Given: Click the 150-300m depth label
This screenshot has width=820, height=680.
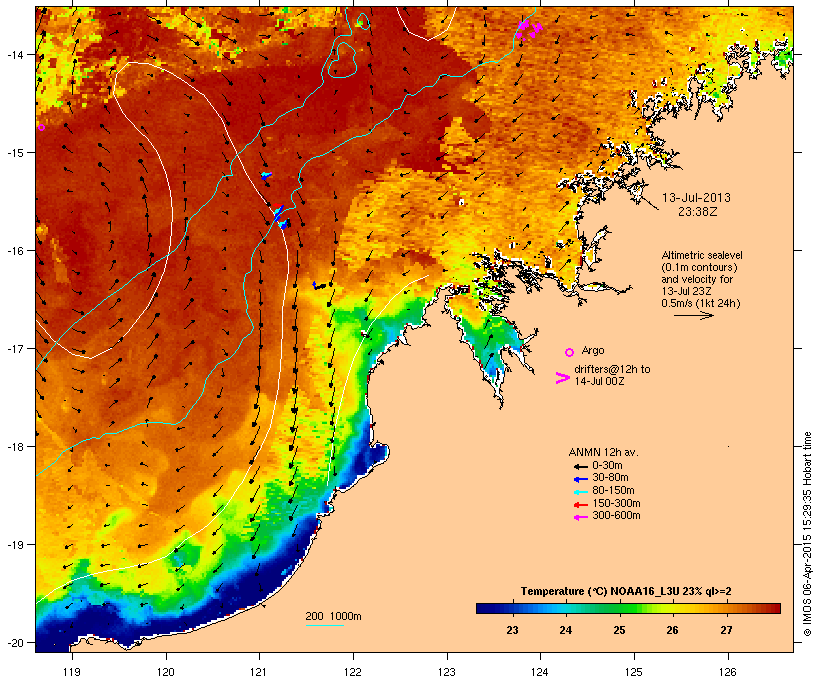Looking at the screenshot, I should (x=617, y=503).
